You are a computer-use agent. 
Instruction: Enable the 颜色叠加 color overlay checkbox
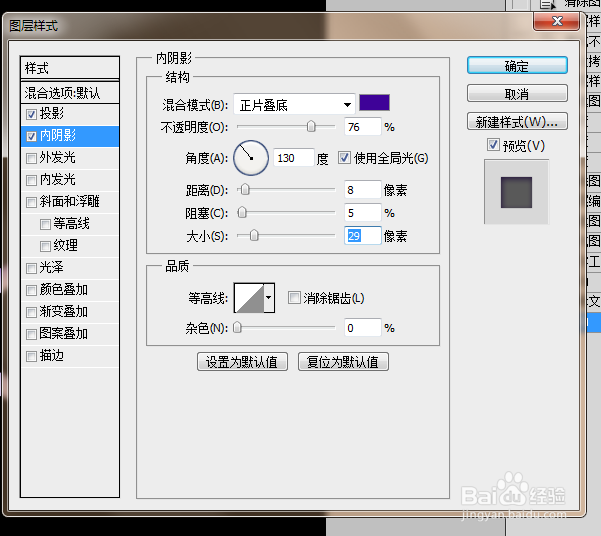pyautogui.click(x=31, y=290)
